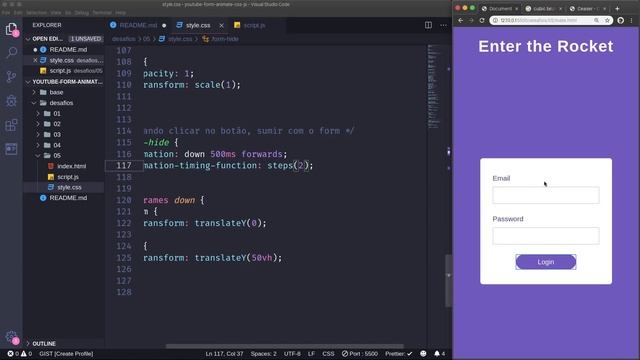This screenshot has width=640, height=360.
Task: Select style.css in the file tree
Action: click(69, 187)
